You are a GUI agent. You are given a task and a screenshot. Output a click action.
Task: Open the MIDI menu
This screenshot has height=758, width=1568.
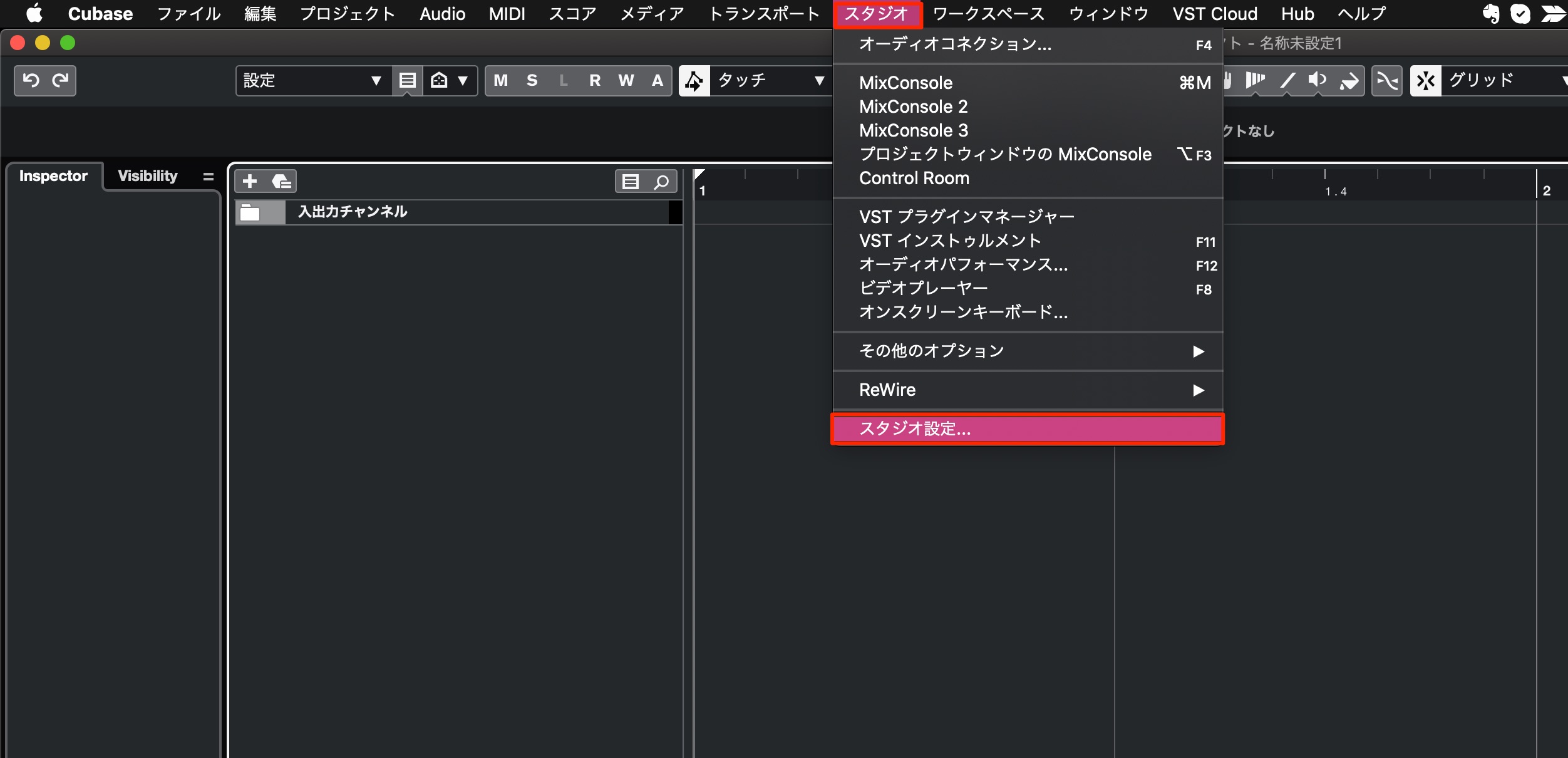pos(507,14)
